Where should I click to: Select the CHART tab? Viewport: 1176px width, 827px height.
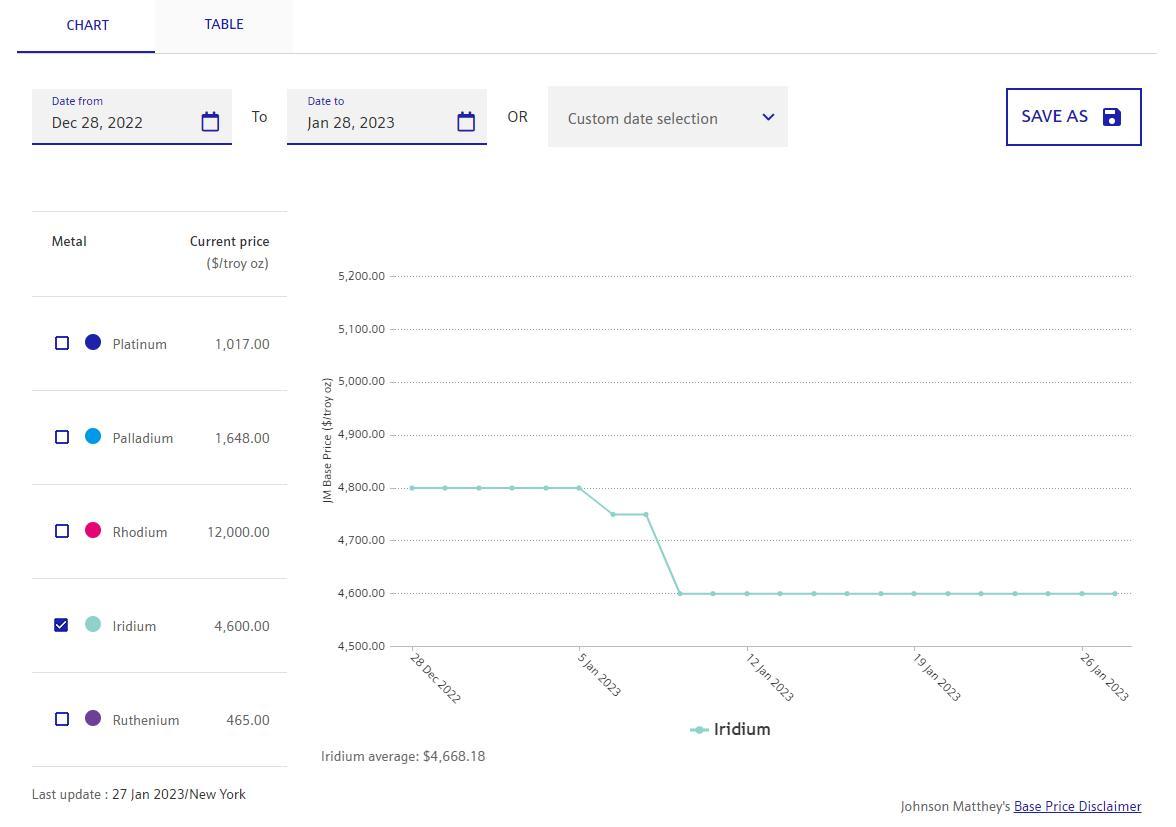87,25
